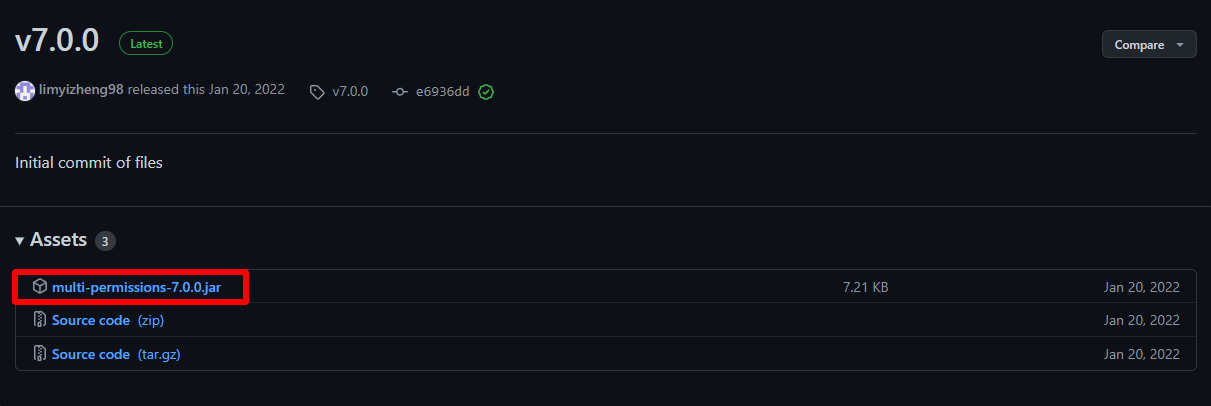The width and height of the screenshot is (1211, 406).
Task: Download multi-permissions-7.0.0.jar
Action: click(135, 287)
